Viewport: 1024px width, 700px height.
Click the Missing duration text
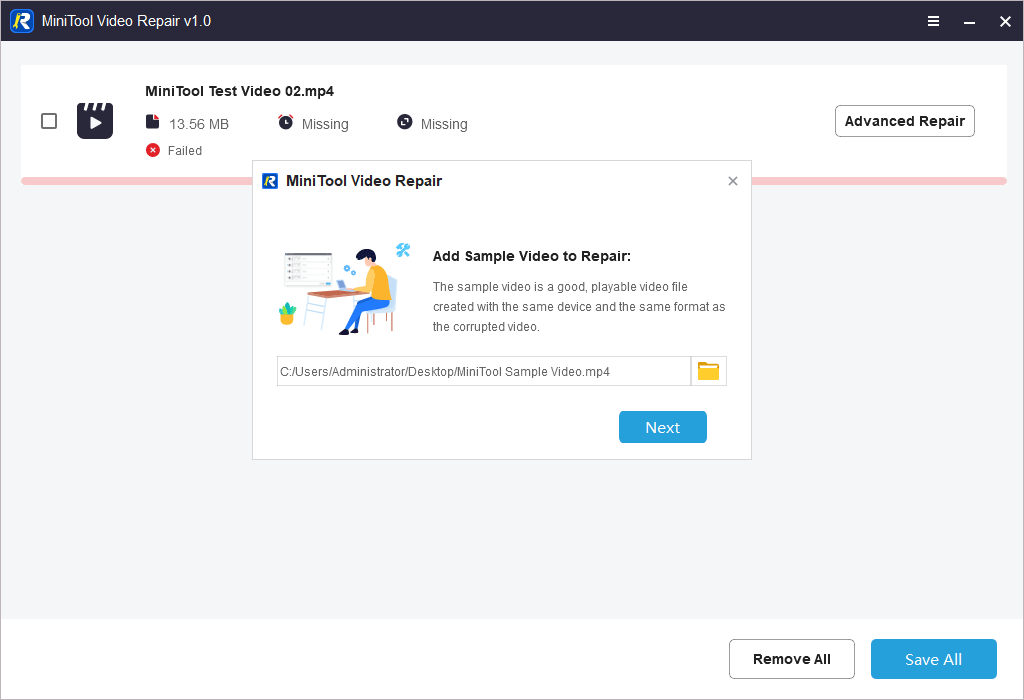click(325, 124)
